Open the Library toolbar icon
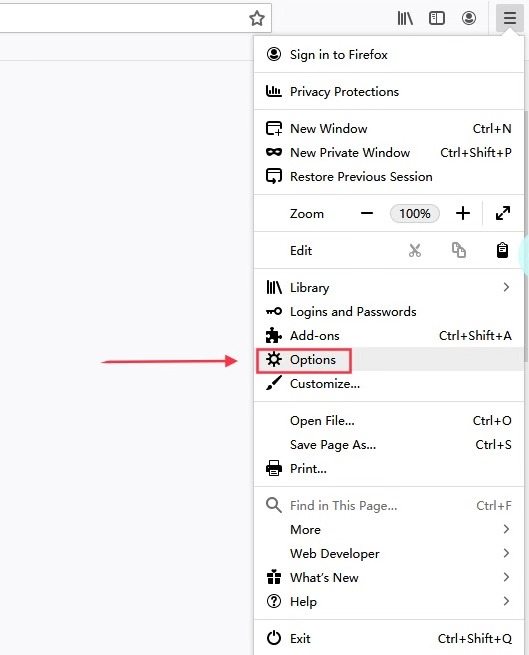529x655 pixels. [x=405, y=18]
